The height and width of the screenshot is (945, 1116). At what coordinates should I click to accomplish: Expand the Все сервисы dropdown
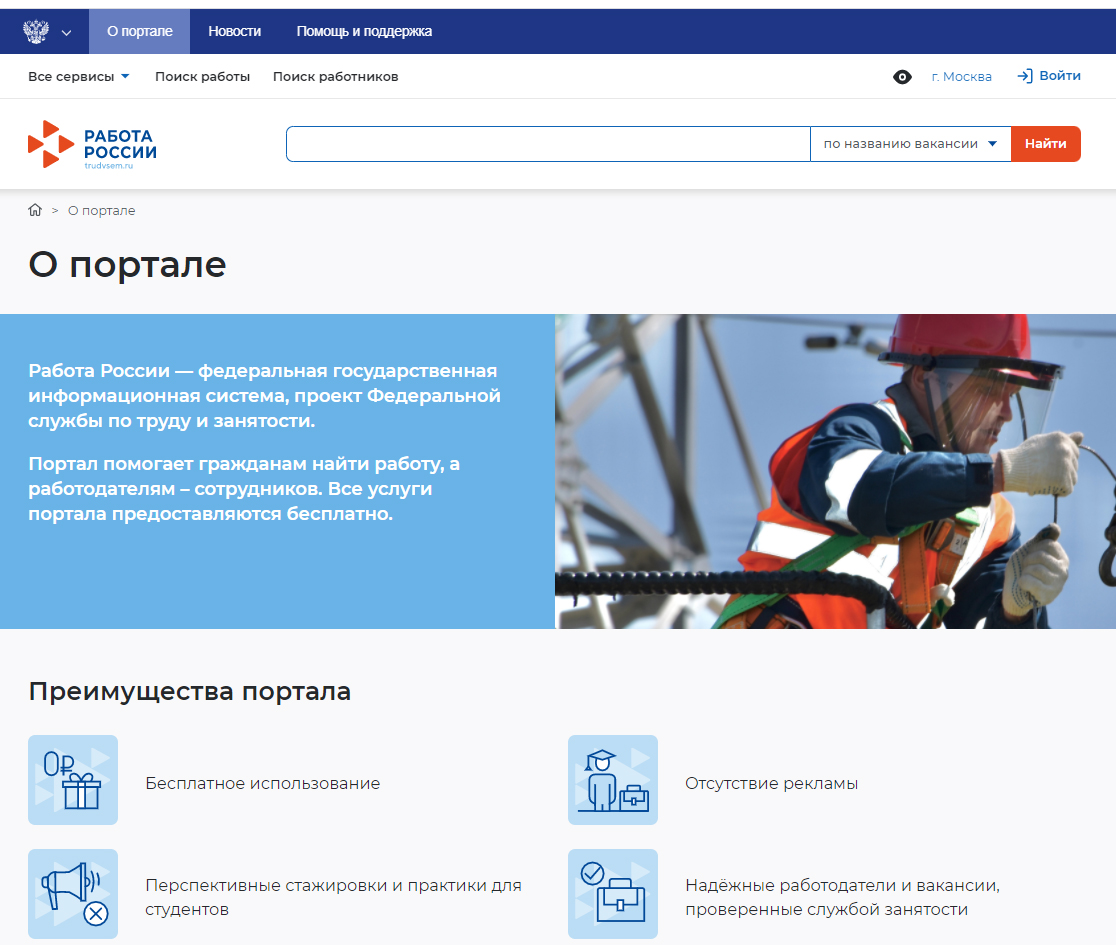click(78, 76)
